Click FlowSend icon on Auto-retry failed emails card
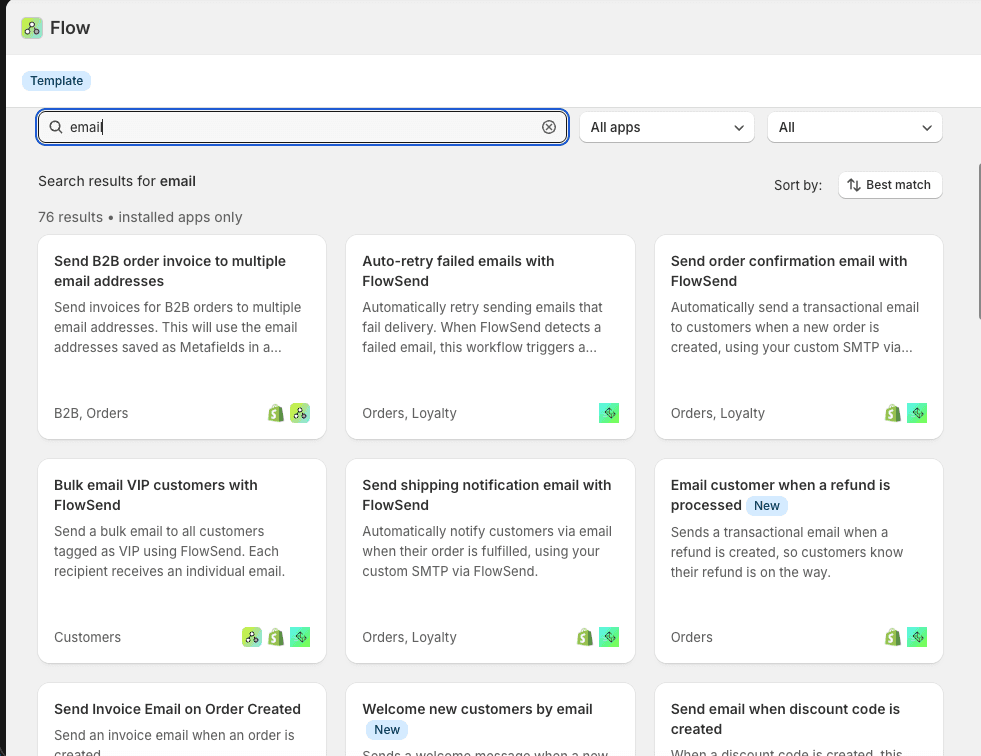The width and height of the screenshot is (981, 756). [x=609, y=413]
